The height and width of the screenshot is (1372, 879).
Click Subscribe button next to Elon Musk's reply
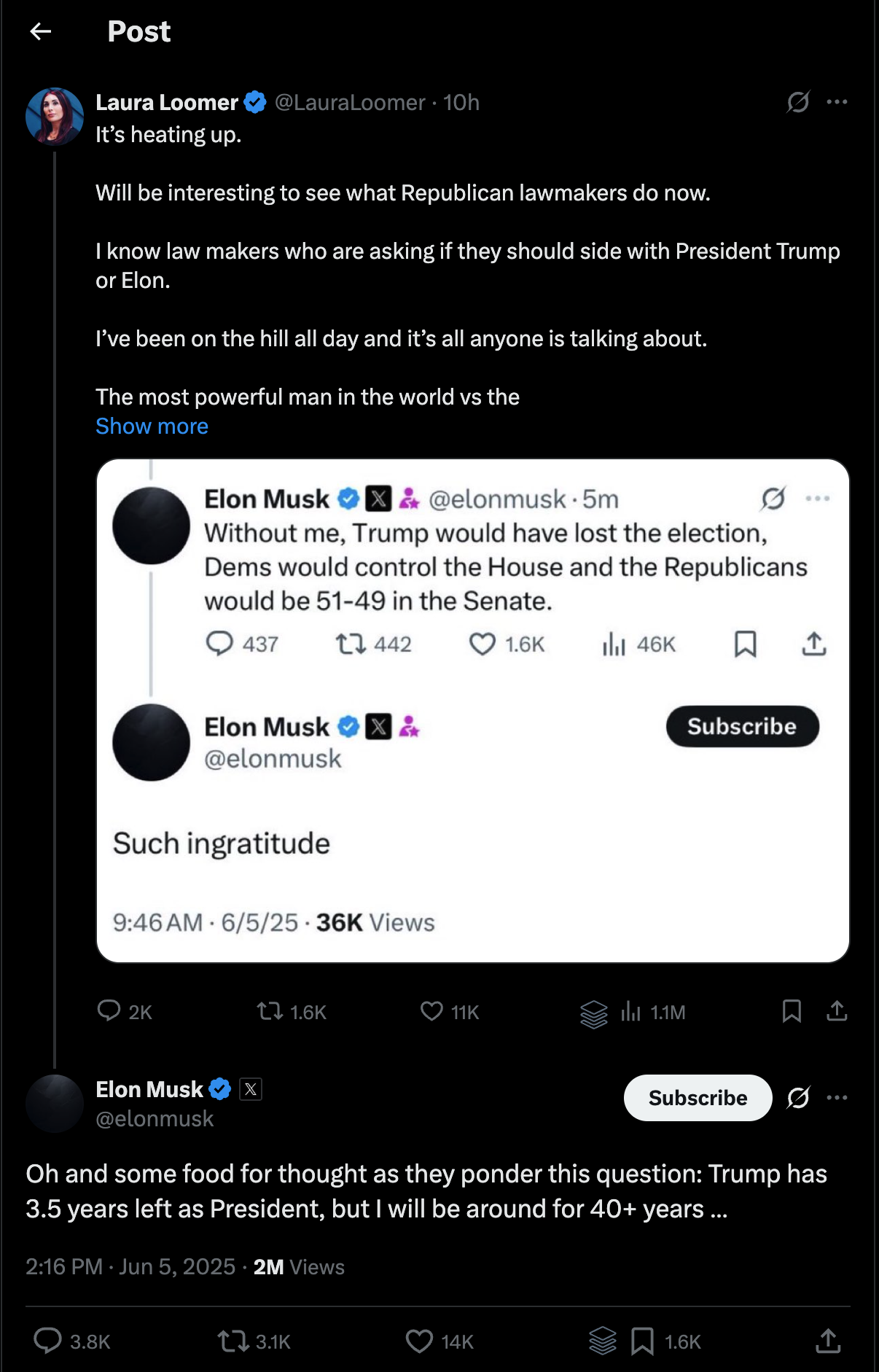pos(698,1098)
